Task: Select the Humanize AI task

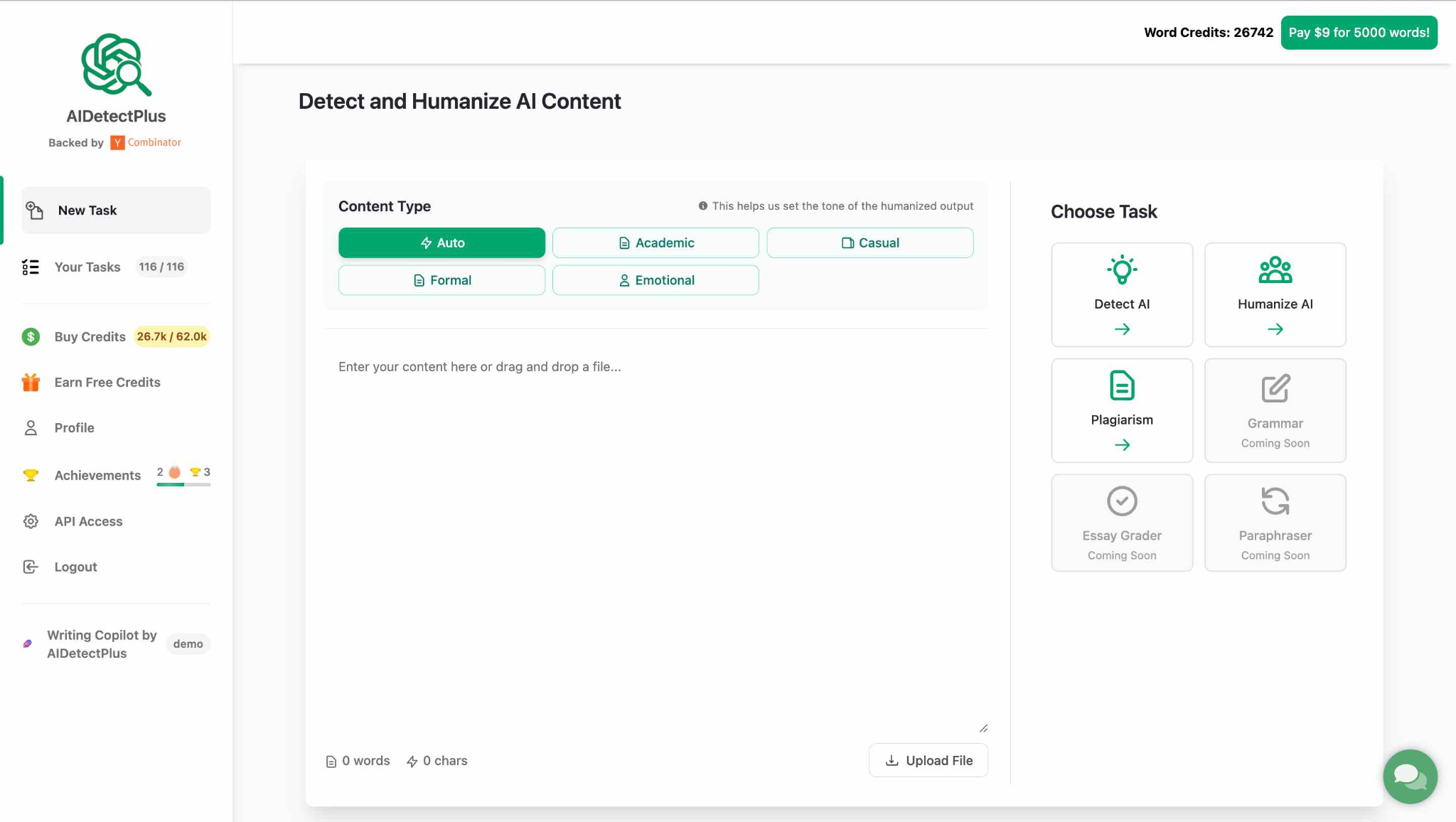Action: [x=1275, y=294]
